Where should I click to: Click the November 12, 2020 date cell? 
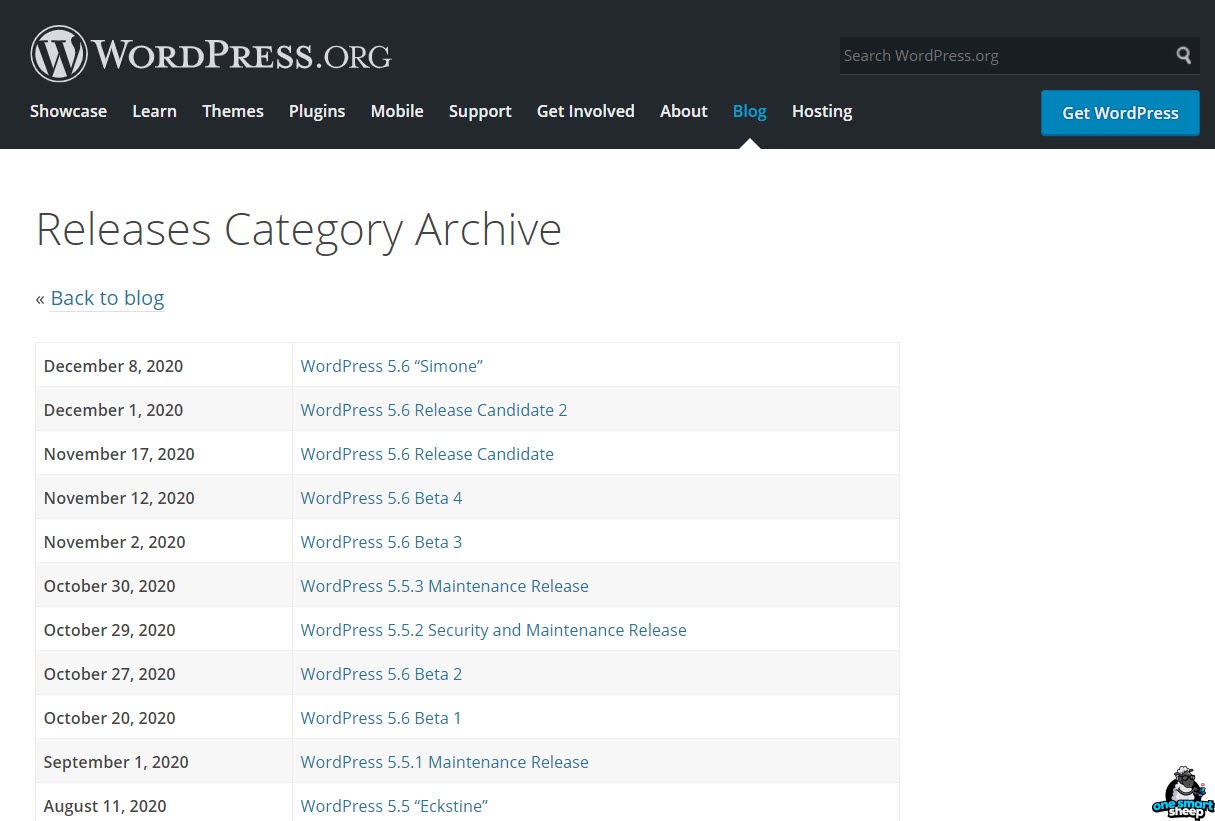point(164,497)
